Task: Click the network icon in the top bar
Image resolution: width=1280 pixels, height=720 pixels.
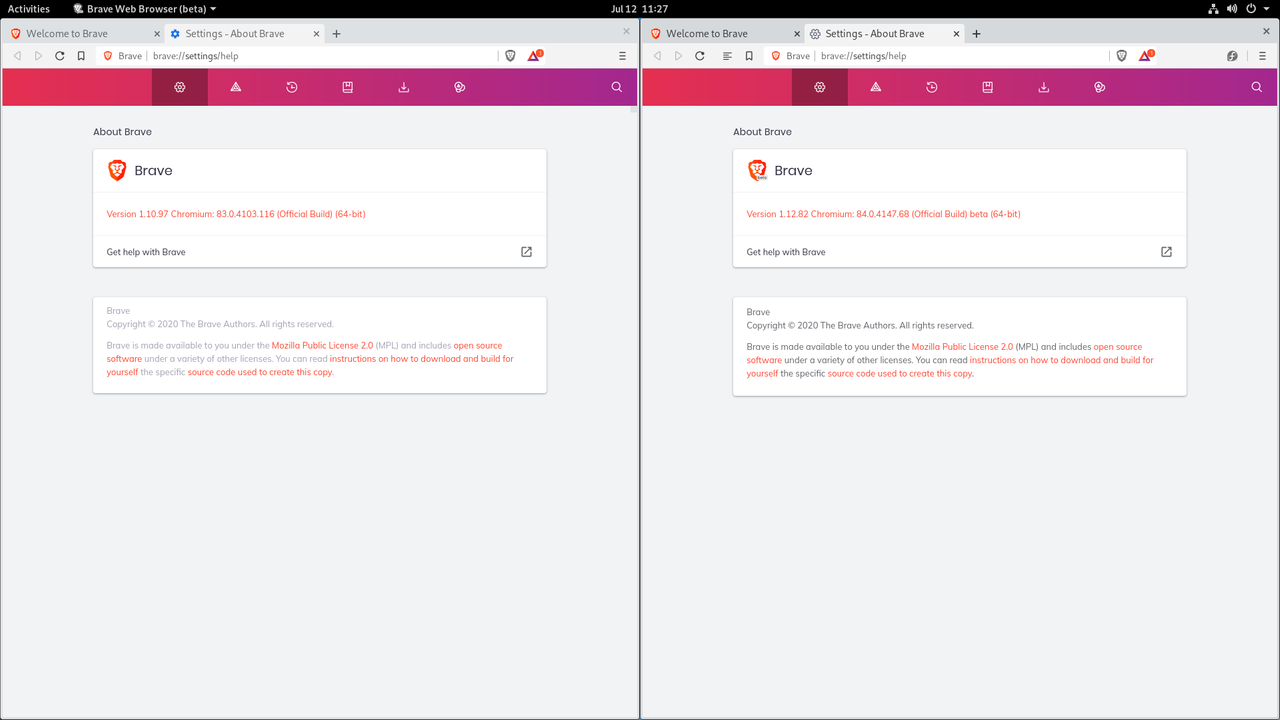Action: click(x=1213, y=9)
